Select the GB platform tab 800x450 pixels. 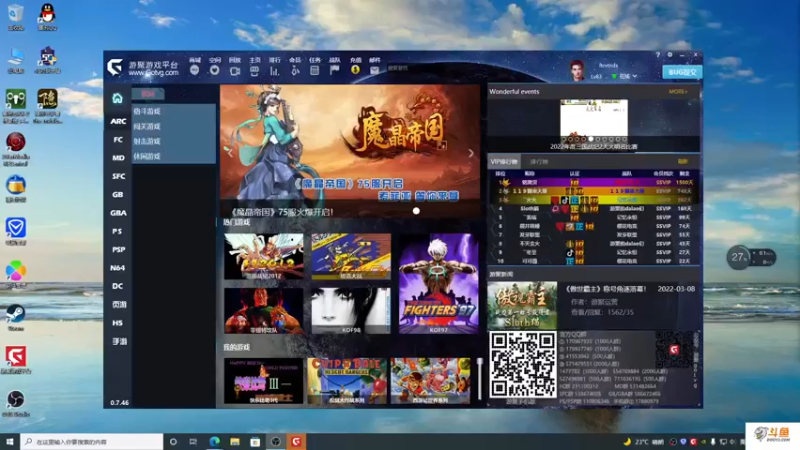pyautogui.click(x=118, y=195)
